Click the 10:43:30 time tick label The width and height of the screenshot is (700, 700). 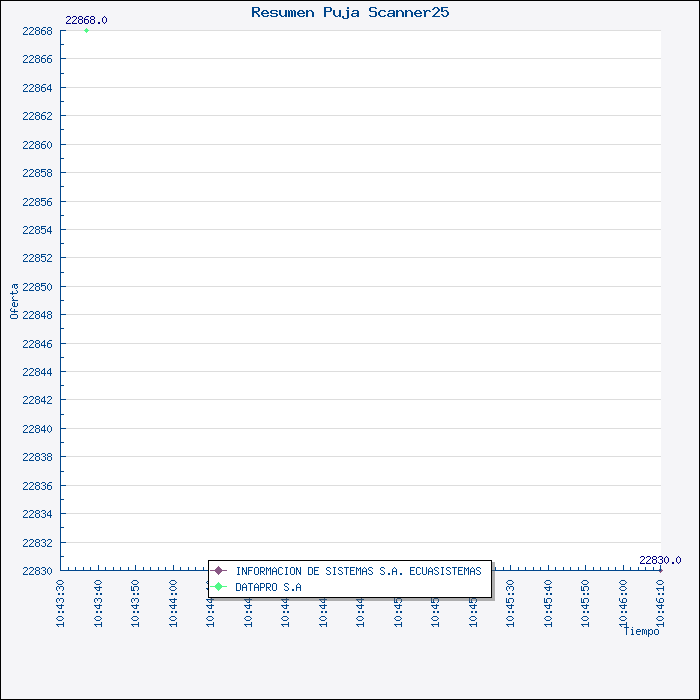coord(61,603)
